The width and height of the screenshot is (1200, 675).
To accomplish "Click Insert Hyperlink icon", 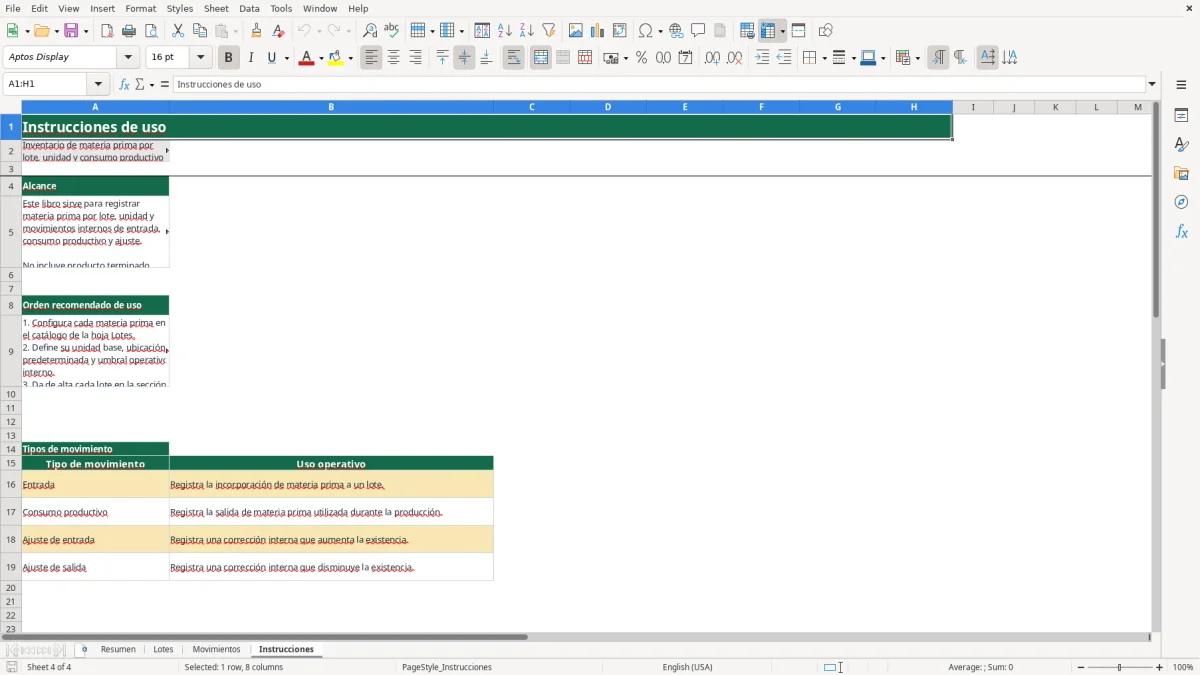I will point(677,31).
